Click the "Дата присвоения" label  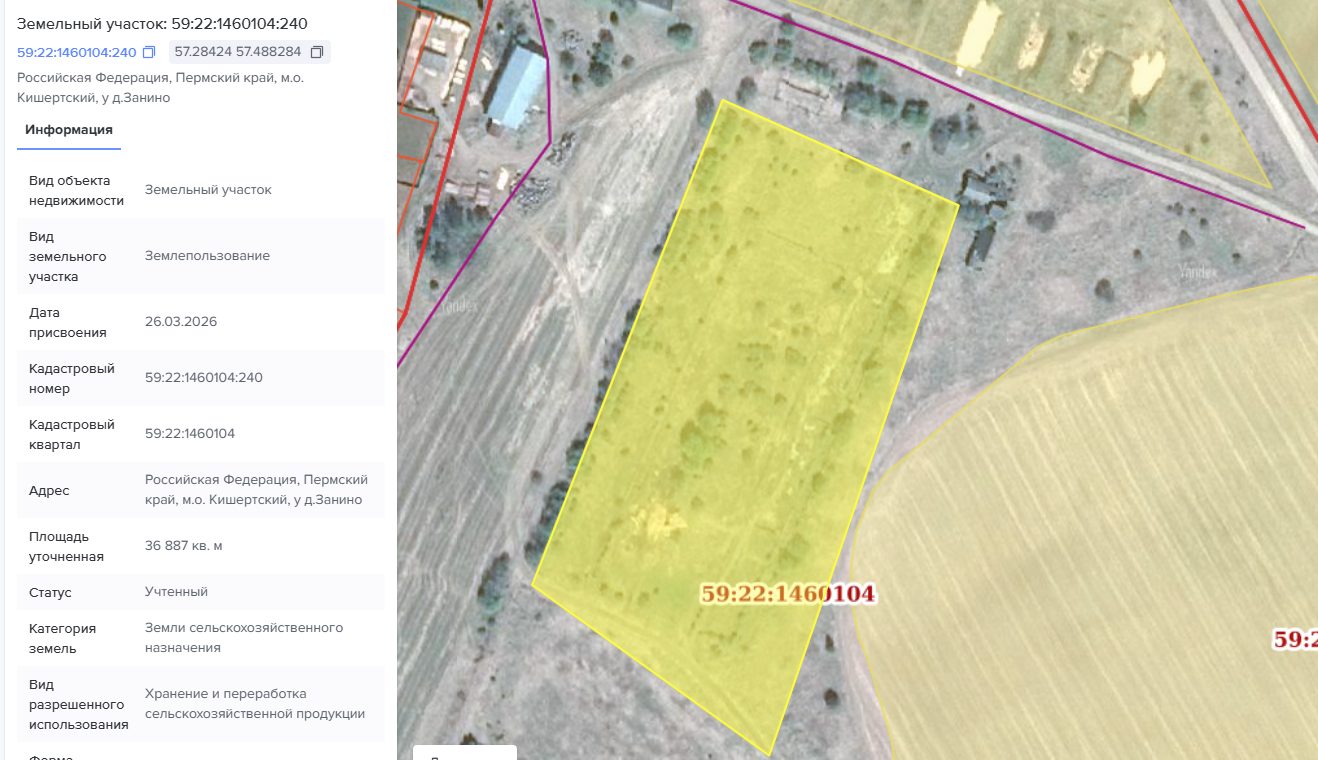click(x=68, y=322)
